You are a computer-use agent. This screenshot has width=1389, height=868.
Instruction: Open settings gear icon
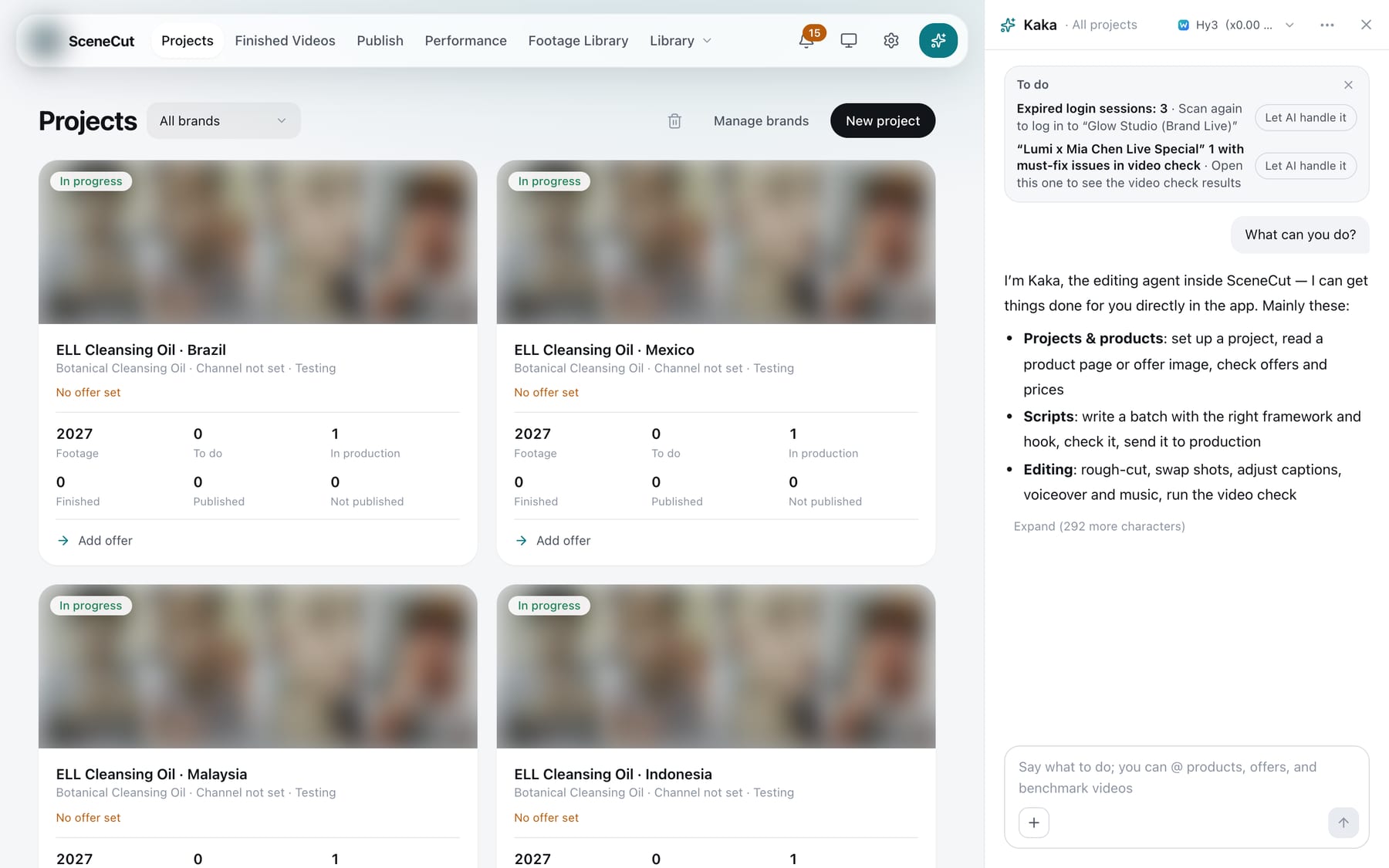891,40
